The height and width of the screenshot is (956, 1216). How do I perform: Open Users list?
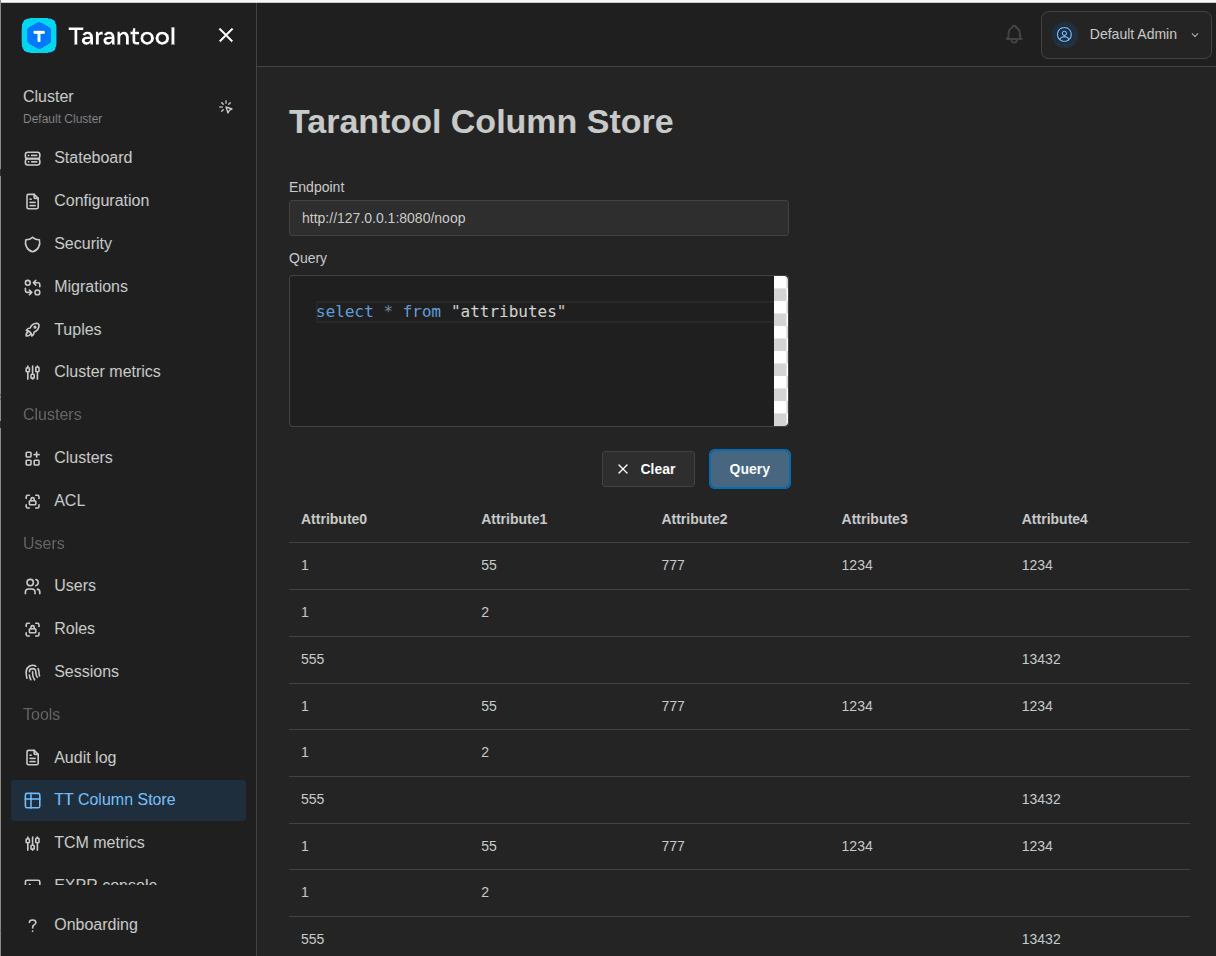128,586
